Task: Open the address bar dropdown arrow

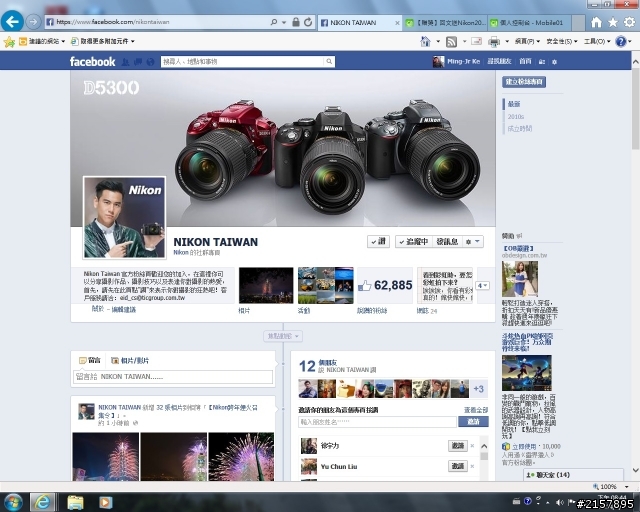Action: pos(284,22)
